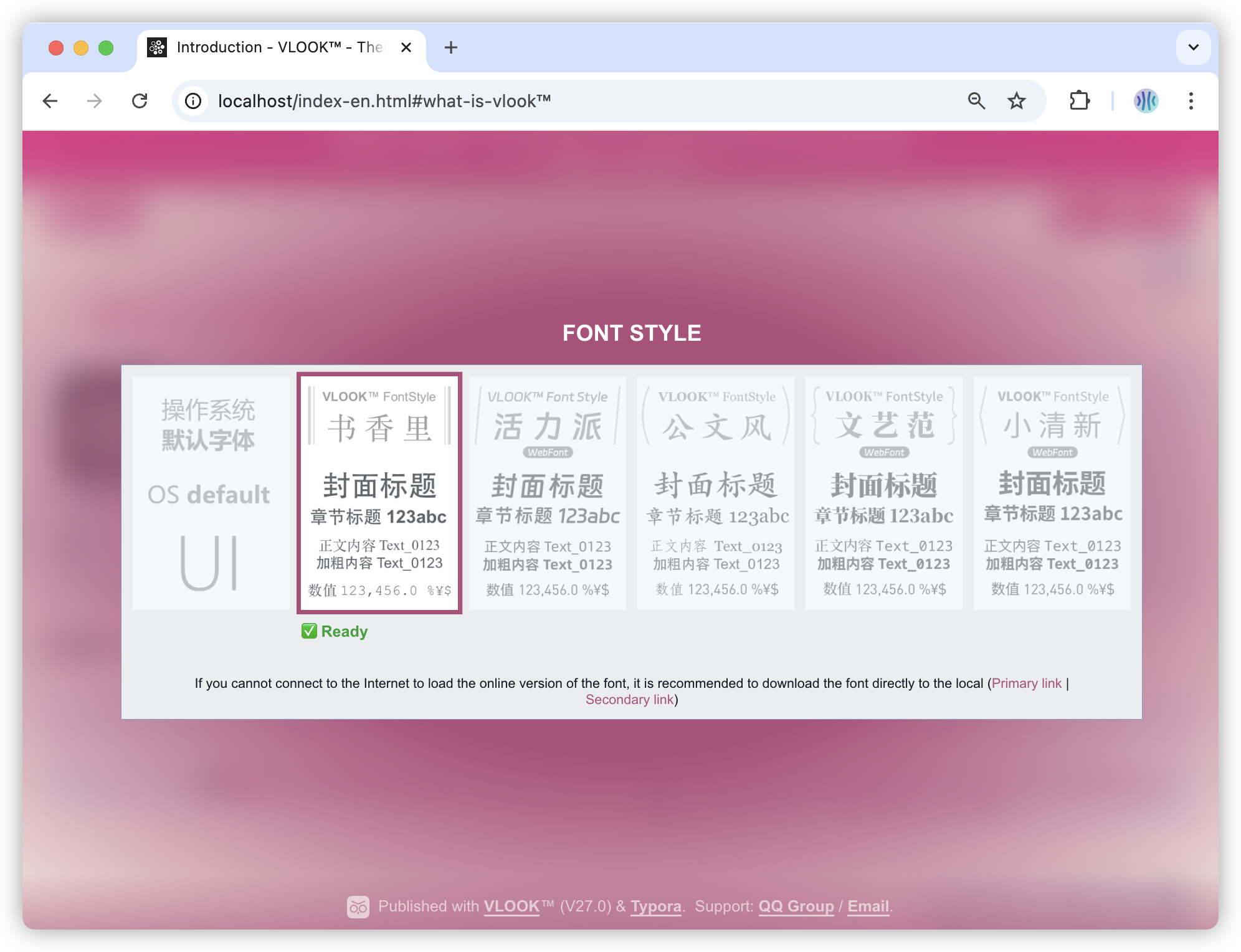Bookmark this page with the star
The width and height of the screenshot is (1241, 952).
pyautogui.click(x=1017, y=101)
